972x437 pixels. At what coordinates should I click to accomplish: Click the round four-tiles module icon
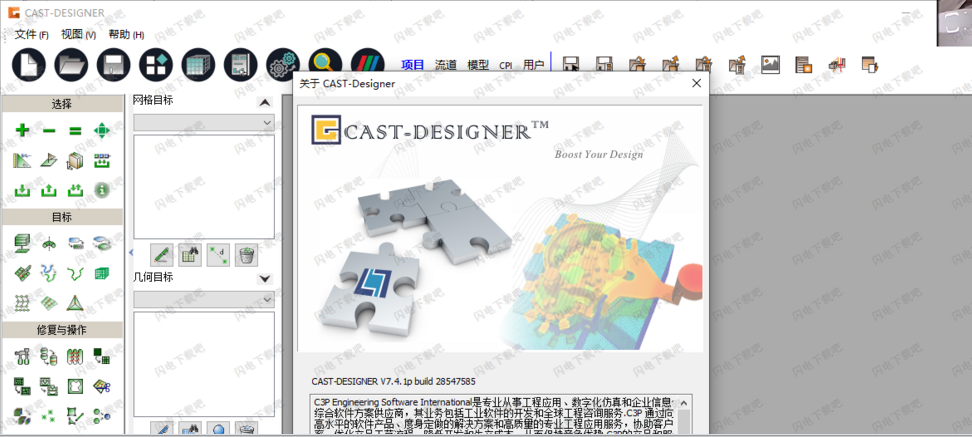click(x=156, y=64)
